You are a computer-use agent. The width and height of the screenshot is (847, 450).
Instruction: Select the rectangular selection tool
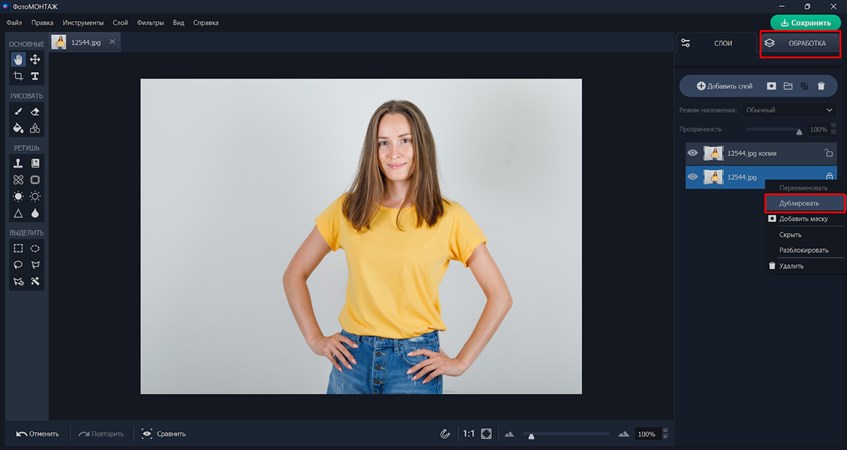18,248
